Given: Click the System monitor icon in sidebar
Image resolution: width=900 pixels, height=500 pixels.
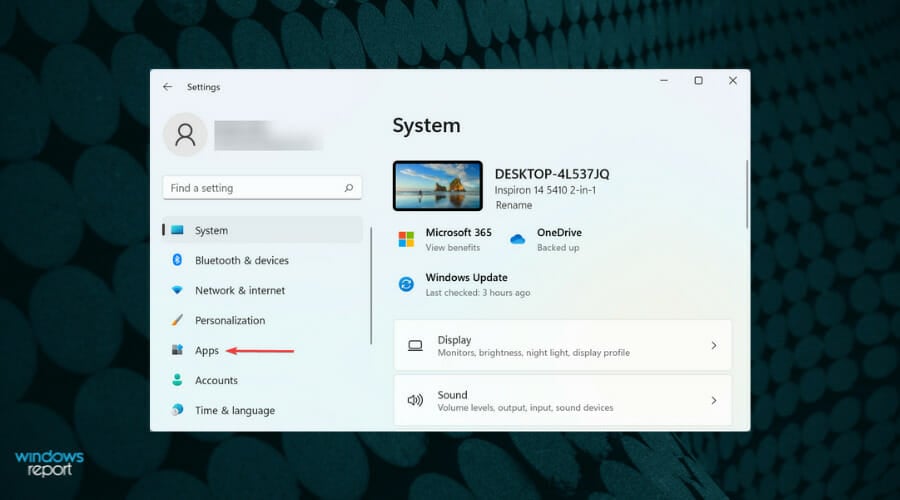Looking at the screenshot, I should 177,230.
